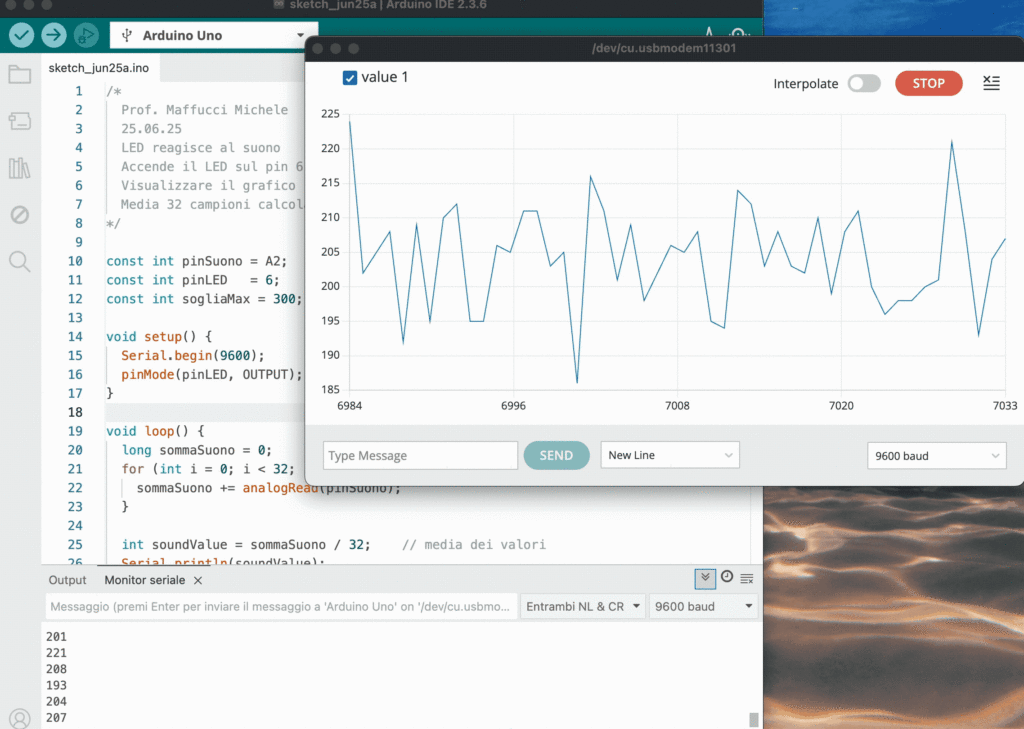Open the Search magnifier in sidebar
This screenshot has height=729, width=1024.
click(19, 262)
